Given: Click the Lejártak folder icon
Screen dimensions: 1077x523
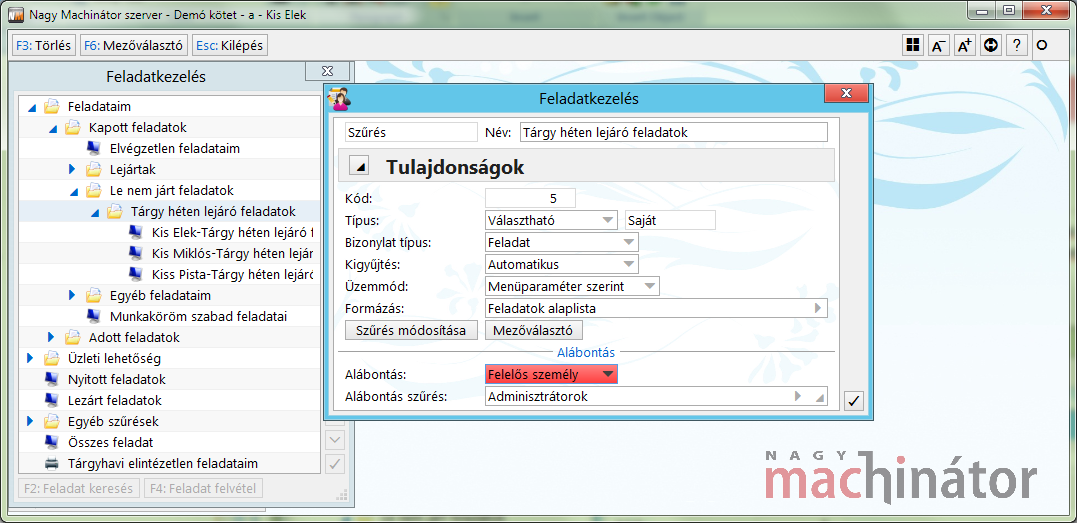Looking at the screenshot, I should 93,169.
